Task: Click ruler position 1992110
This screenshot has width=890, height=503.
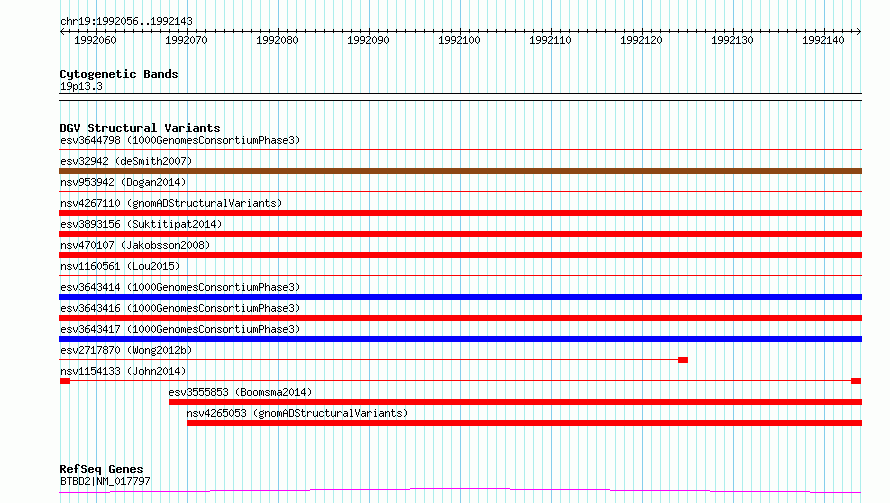Action: 550,40
